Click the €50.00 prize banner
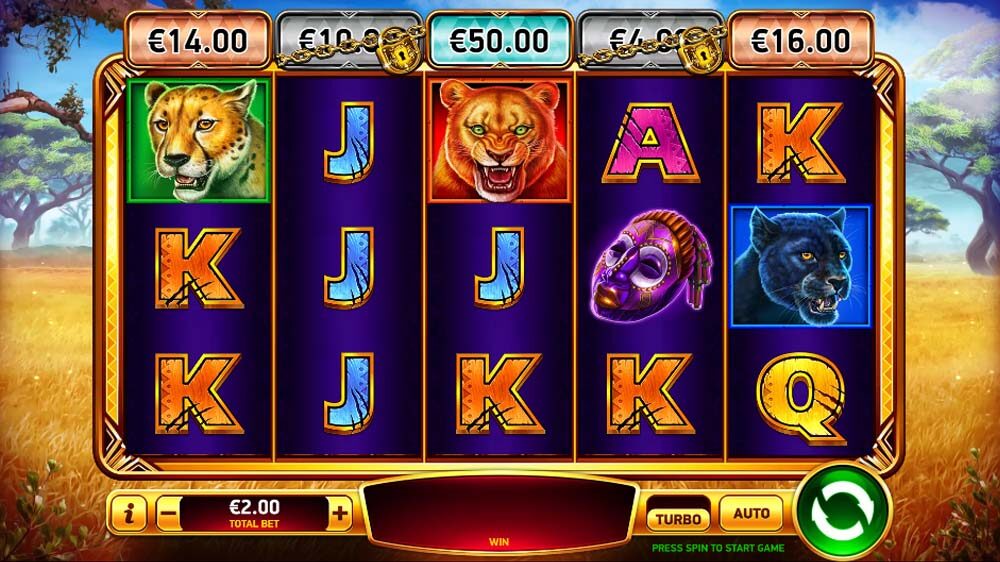 [x=499, y=41]
